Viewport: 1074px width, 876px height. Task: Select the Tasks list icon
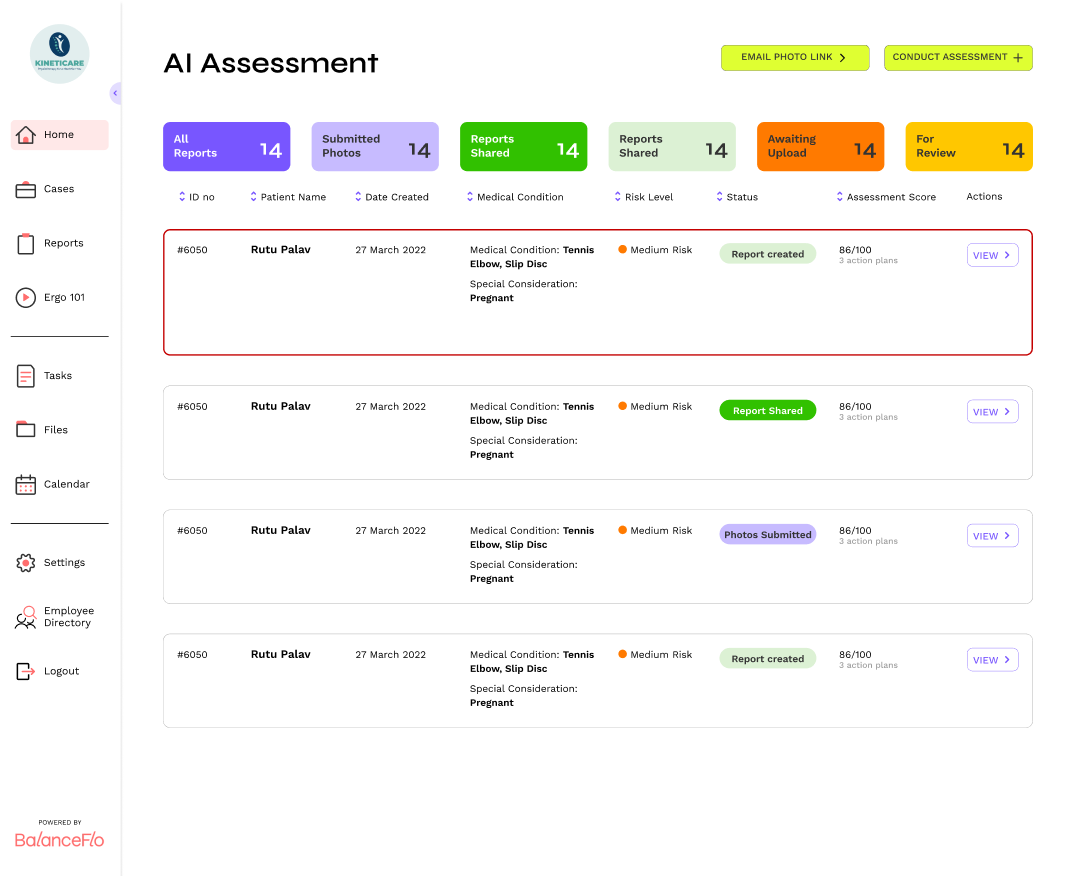(x=25, y=375)
